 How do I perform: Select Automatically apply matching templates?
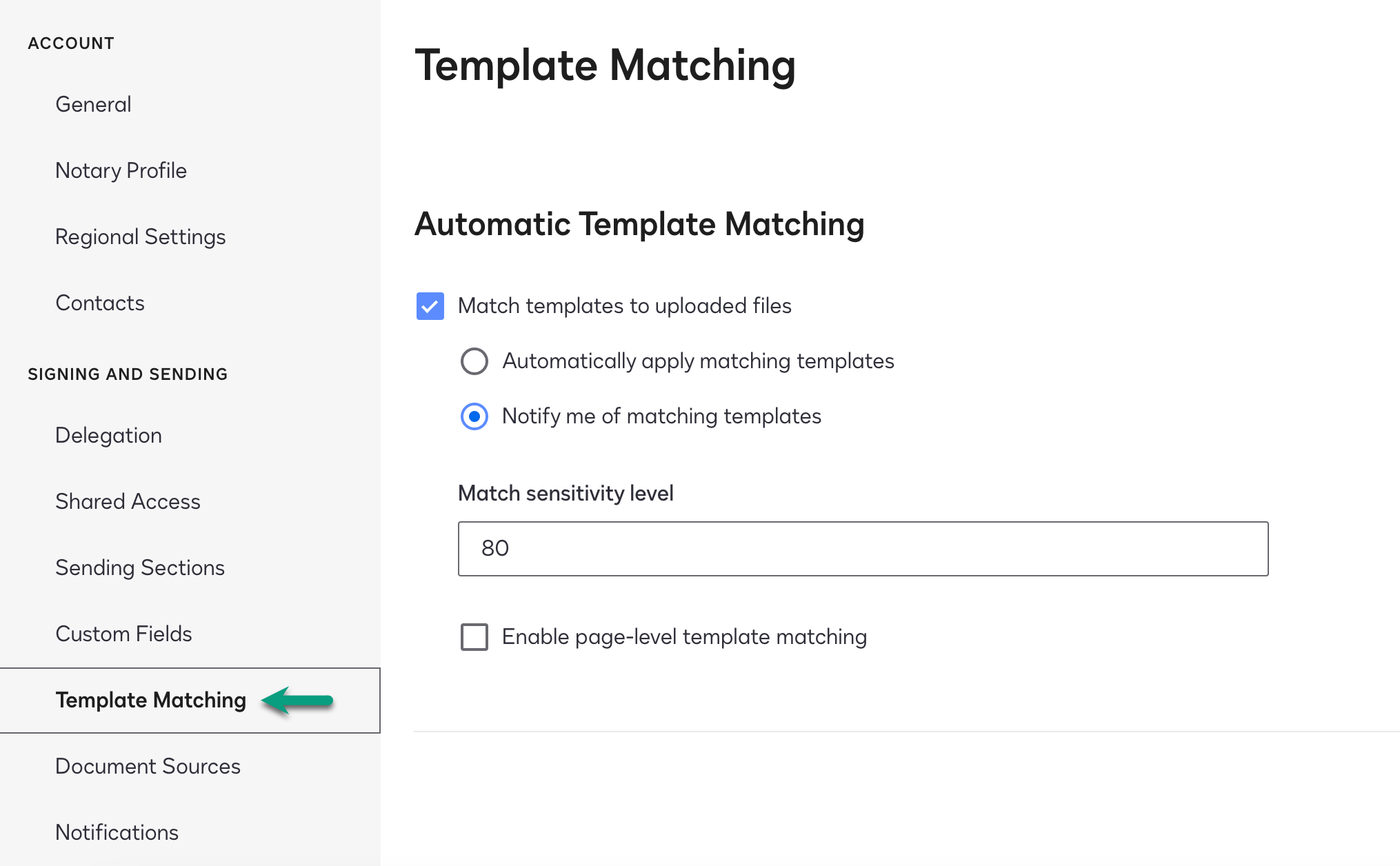pyautogui.click(x=474, y=361)
